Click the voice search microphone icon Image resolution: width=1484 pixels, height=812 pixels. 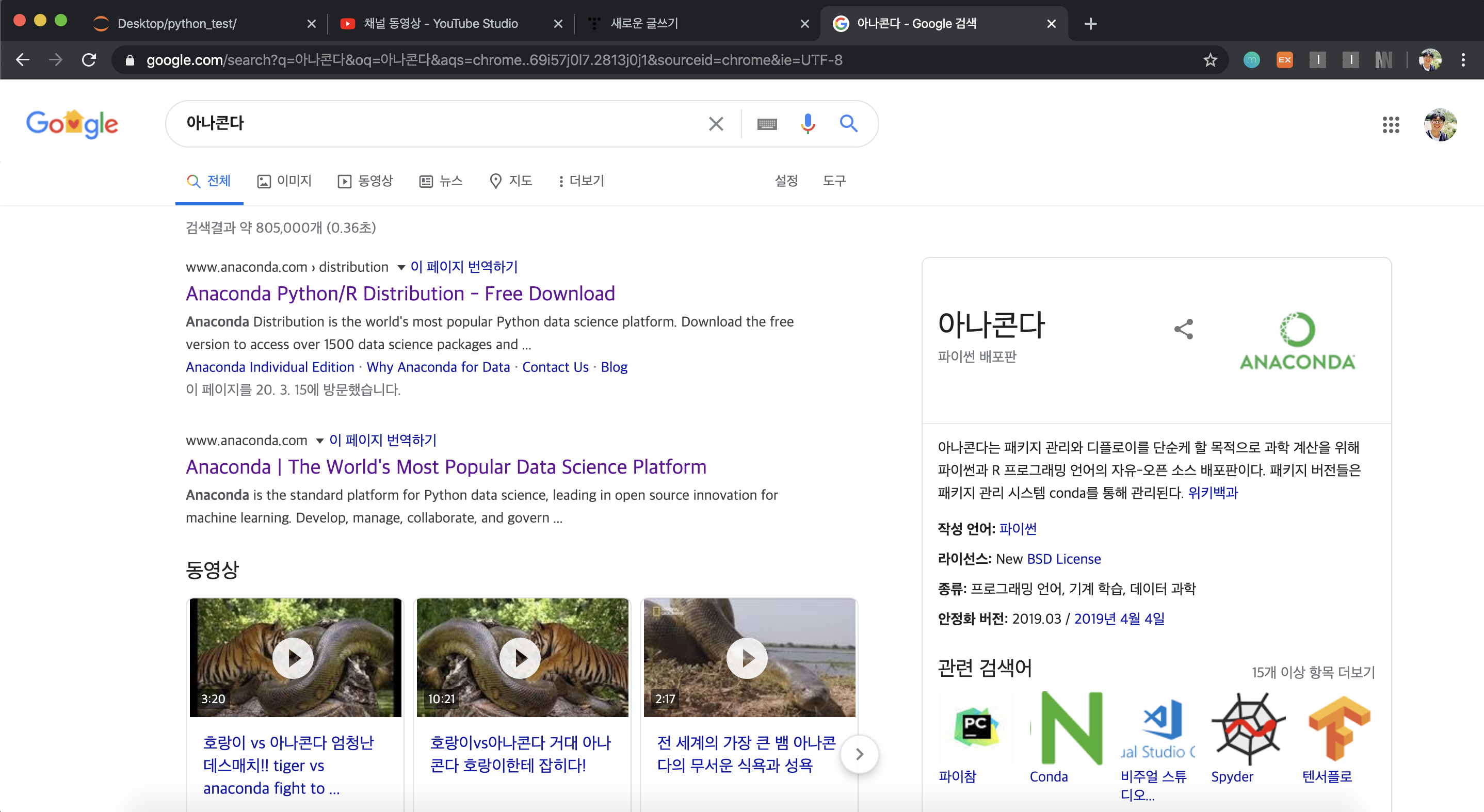808,123
